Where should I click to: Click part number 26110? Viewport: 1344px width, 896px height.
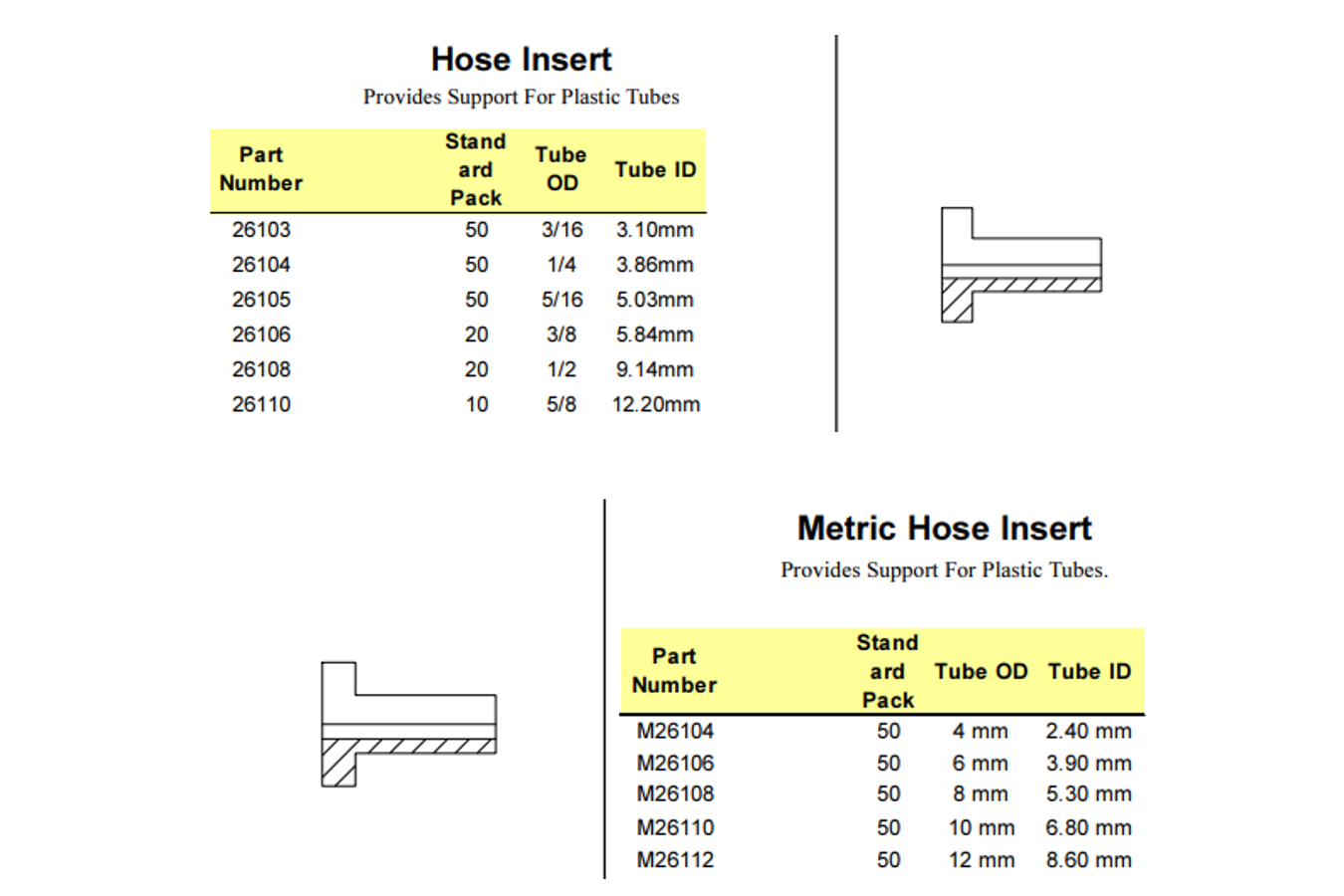click(x=261, y=404)
